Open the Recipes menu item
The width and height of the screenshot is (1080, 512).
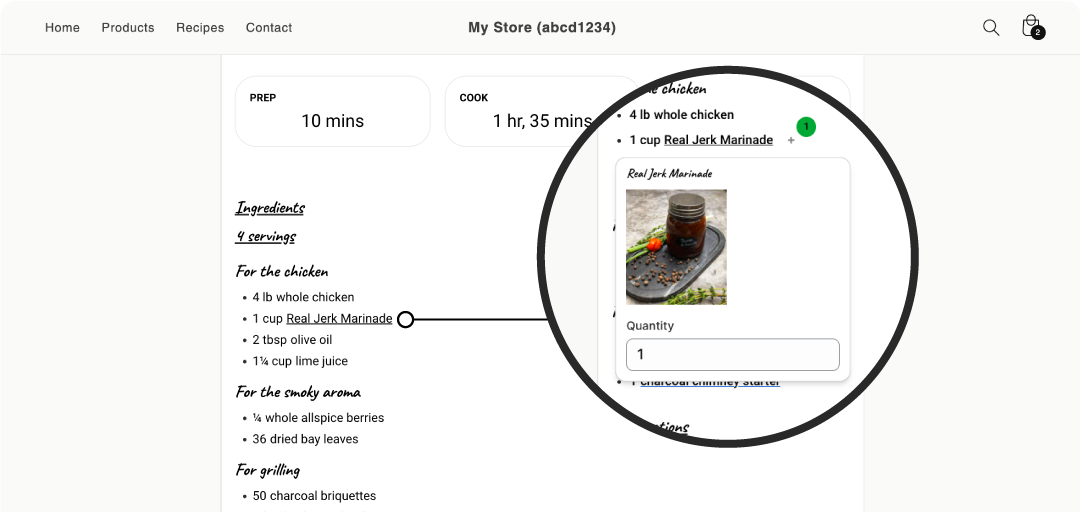coord(200,28)
